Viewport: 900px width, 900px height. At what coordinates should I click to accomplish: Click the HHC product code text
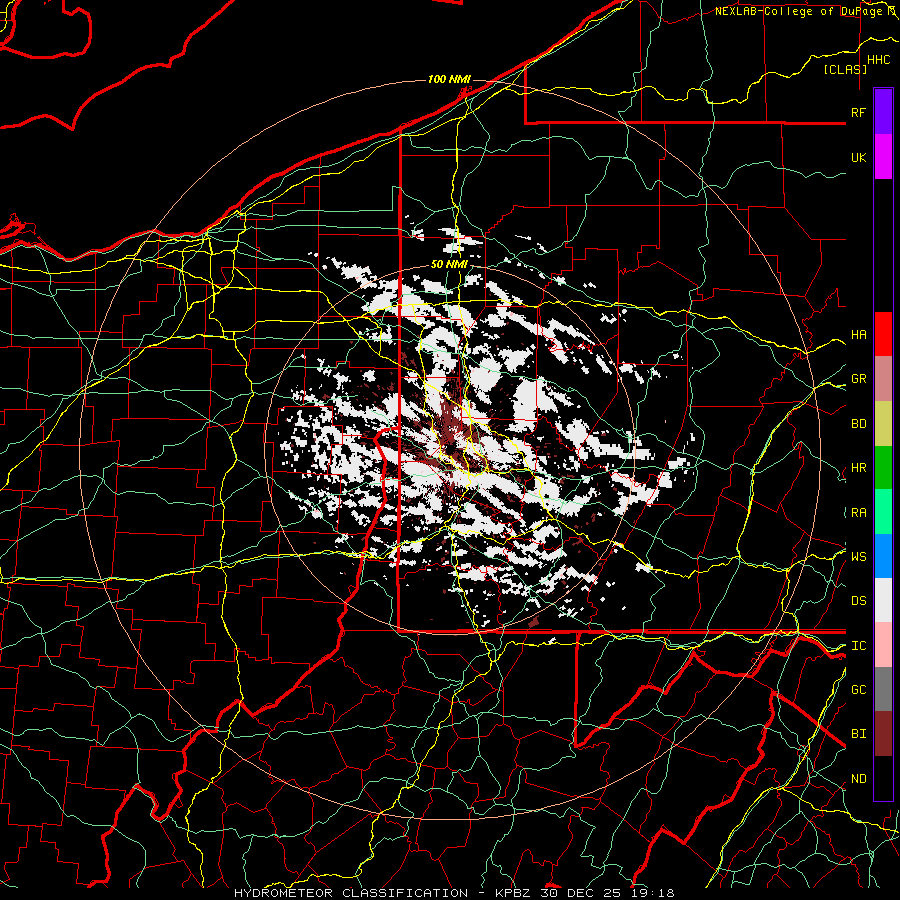tap(879, 60)
